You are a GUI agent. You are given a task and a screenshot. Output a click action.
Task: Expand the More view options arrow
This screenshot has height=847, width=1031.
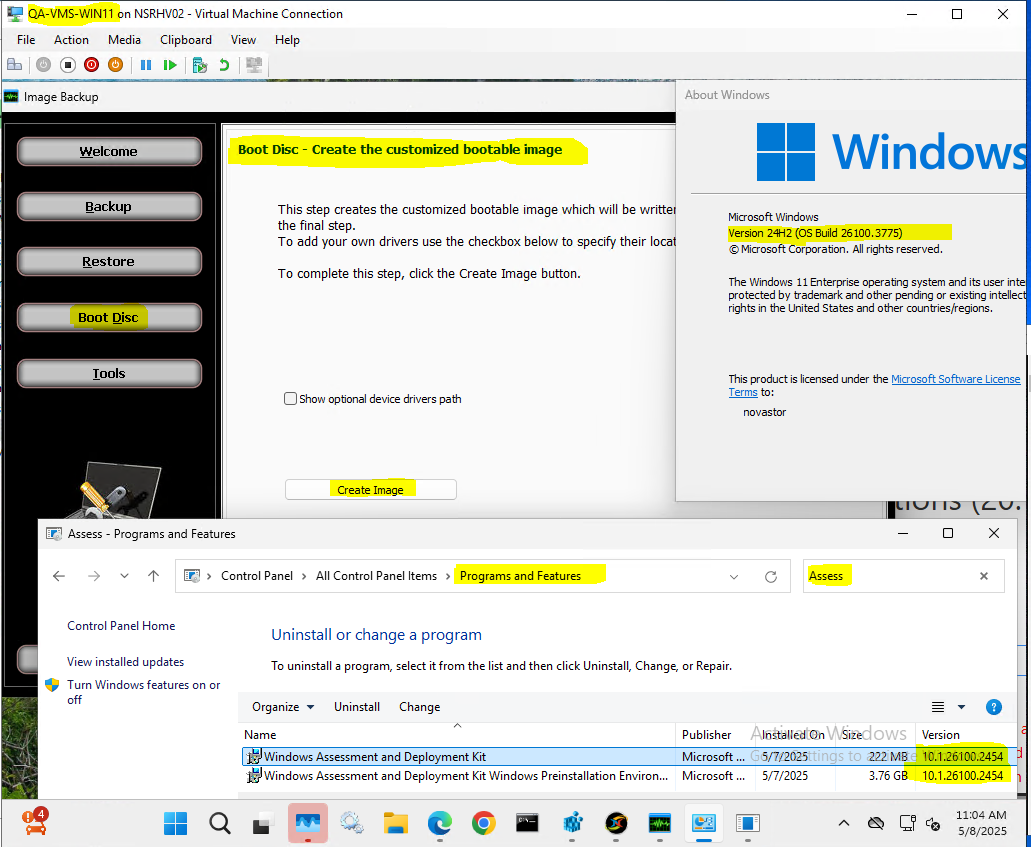(961, 707)
